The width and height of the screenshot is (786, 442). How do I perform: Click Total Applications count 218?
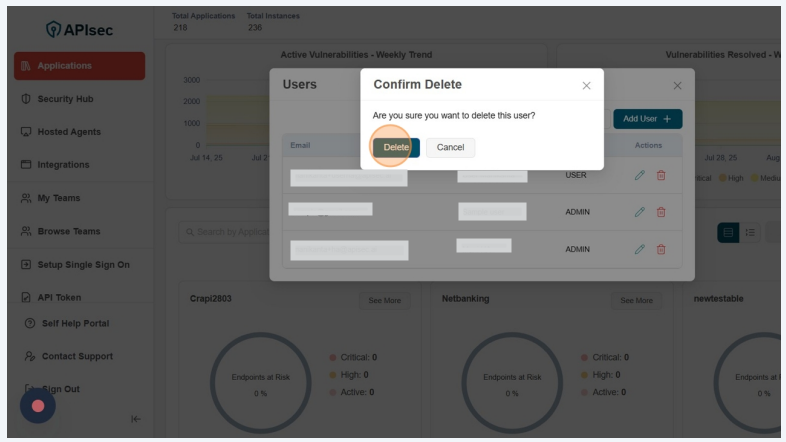click(180, 28)
